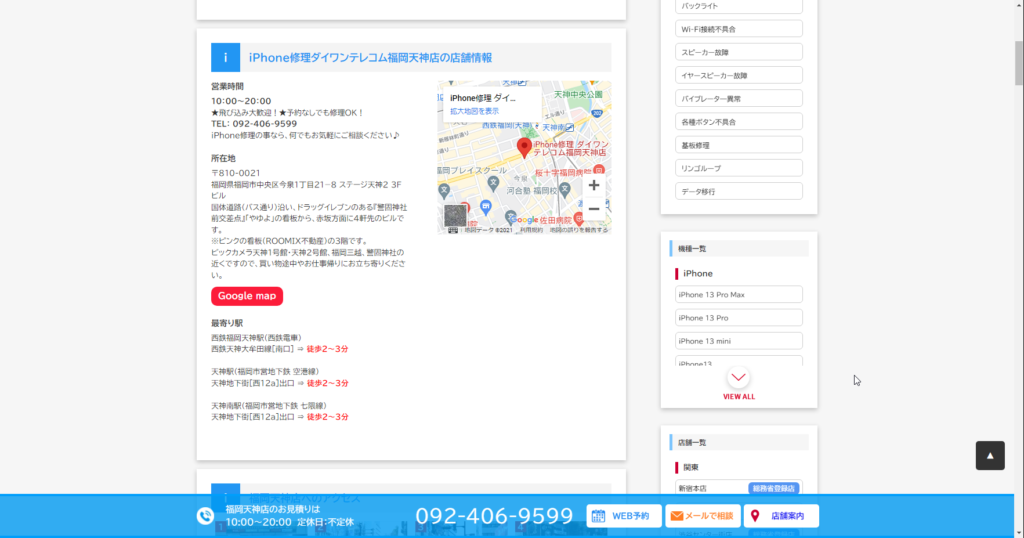Open データ移行 in the sidebar

[x=739, y=191]
